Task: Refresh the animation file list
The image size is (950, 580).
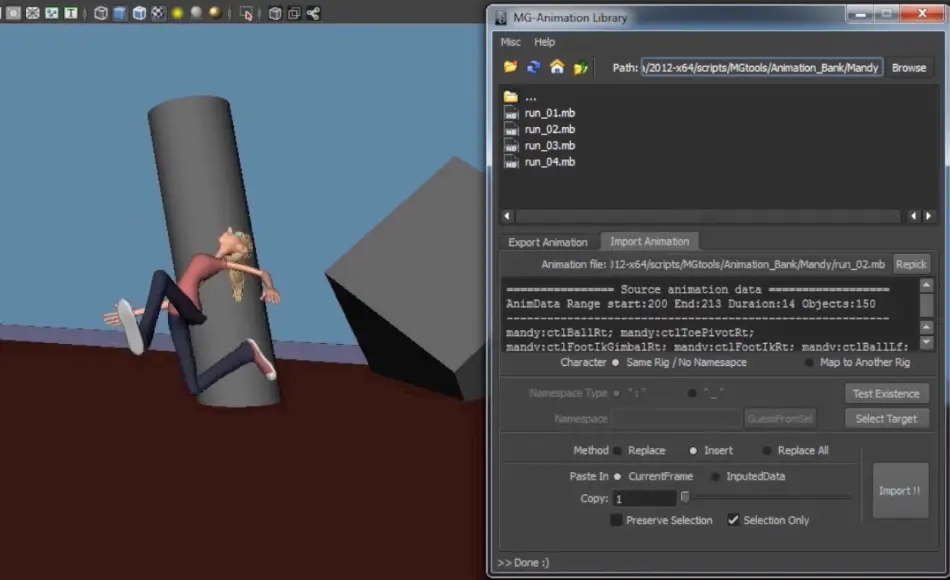Action: pos(533,67)
